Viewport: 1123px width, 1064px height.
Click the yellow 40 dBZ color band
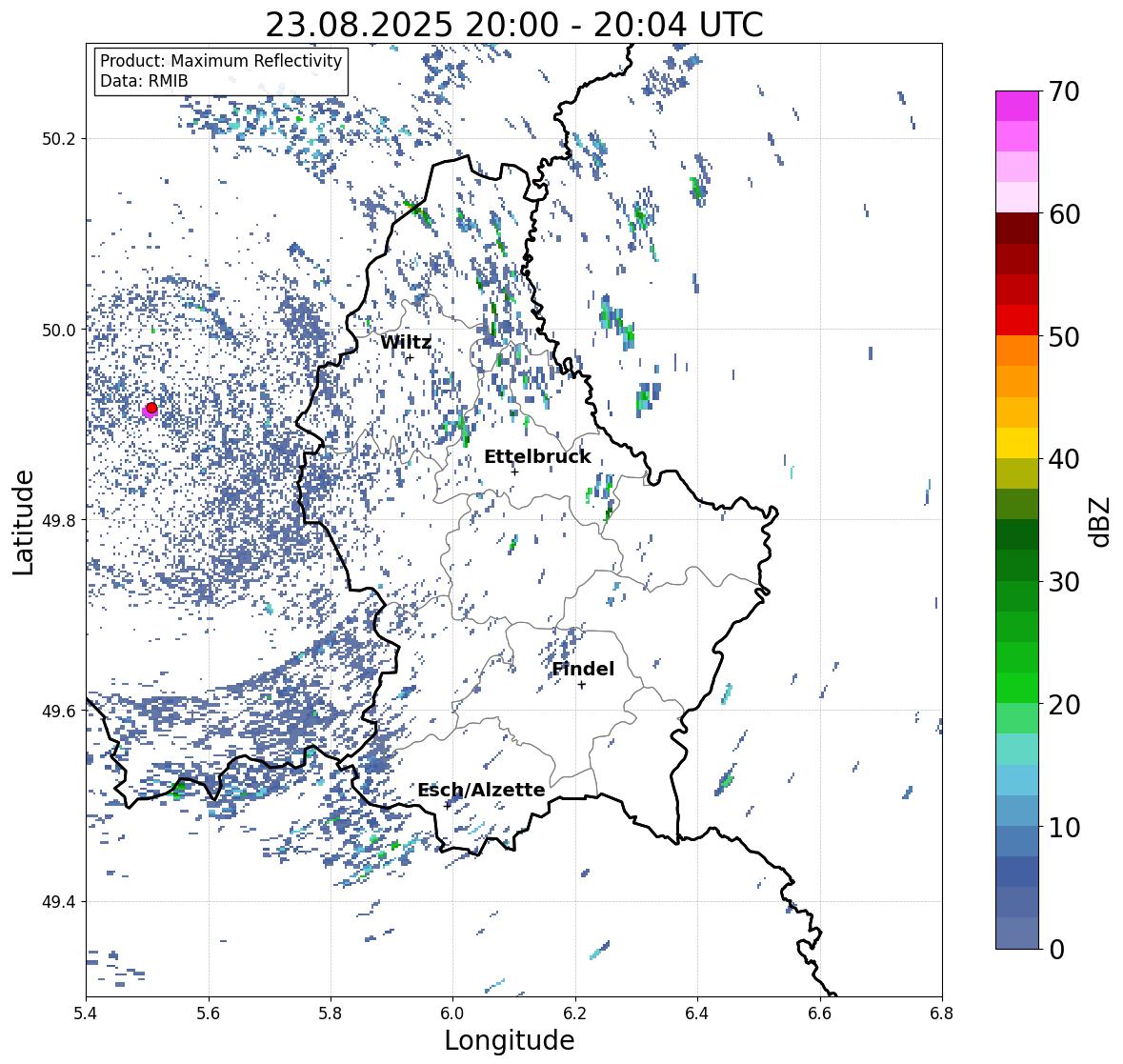[1017, 443]
